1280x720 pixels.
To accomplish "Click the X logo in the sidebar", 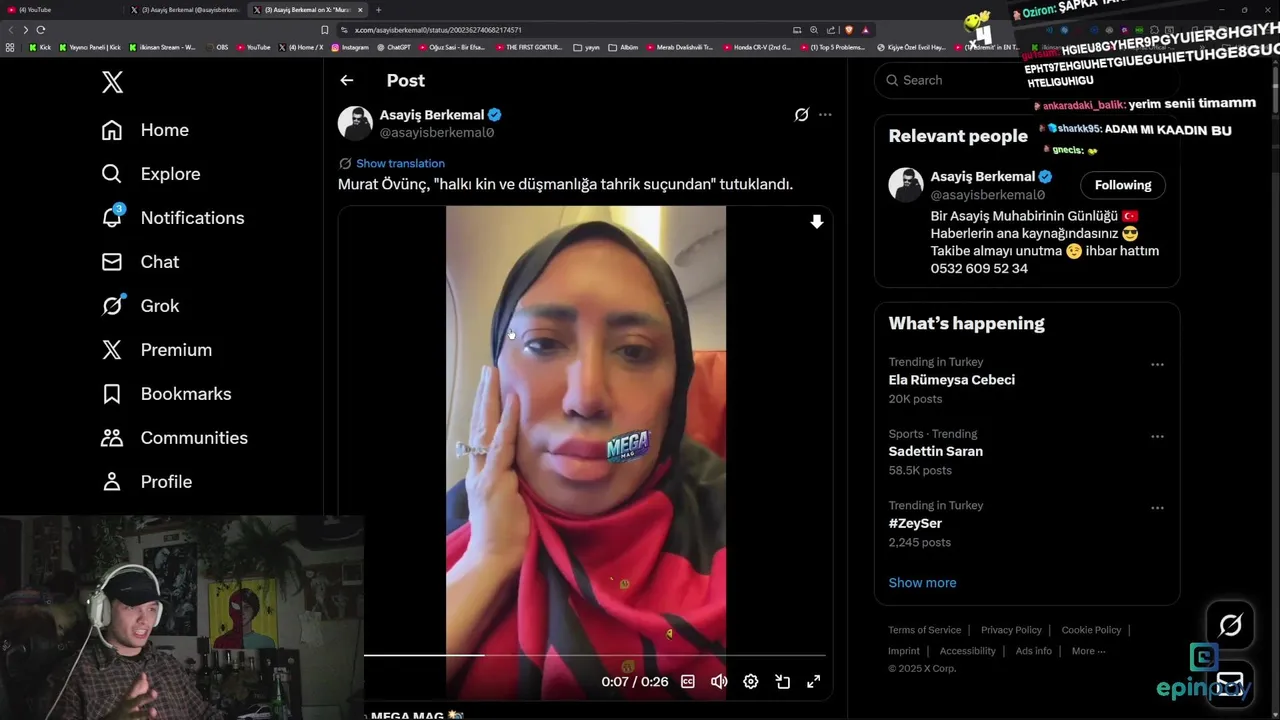I will point(112,82).
